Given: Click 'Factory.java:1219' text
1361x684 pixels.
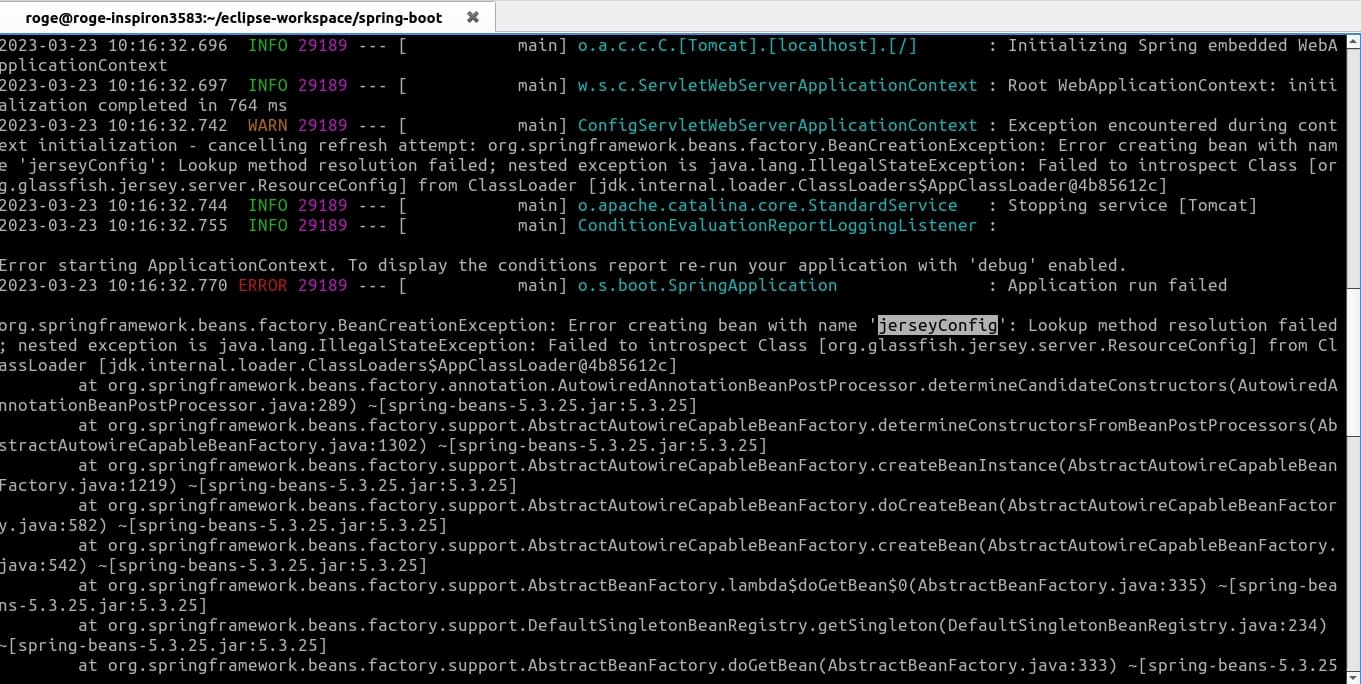Looking at the screenshot, I should pyautogui.click(x=83, y=485).
